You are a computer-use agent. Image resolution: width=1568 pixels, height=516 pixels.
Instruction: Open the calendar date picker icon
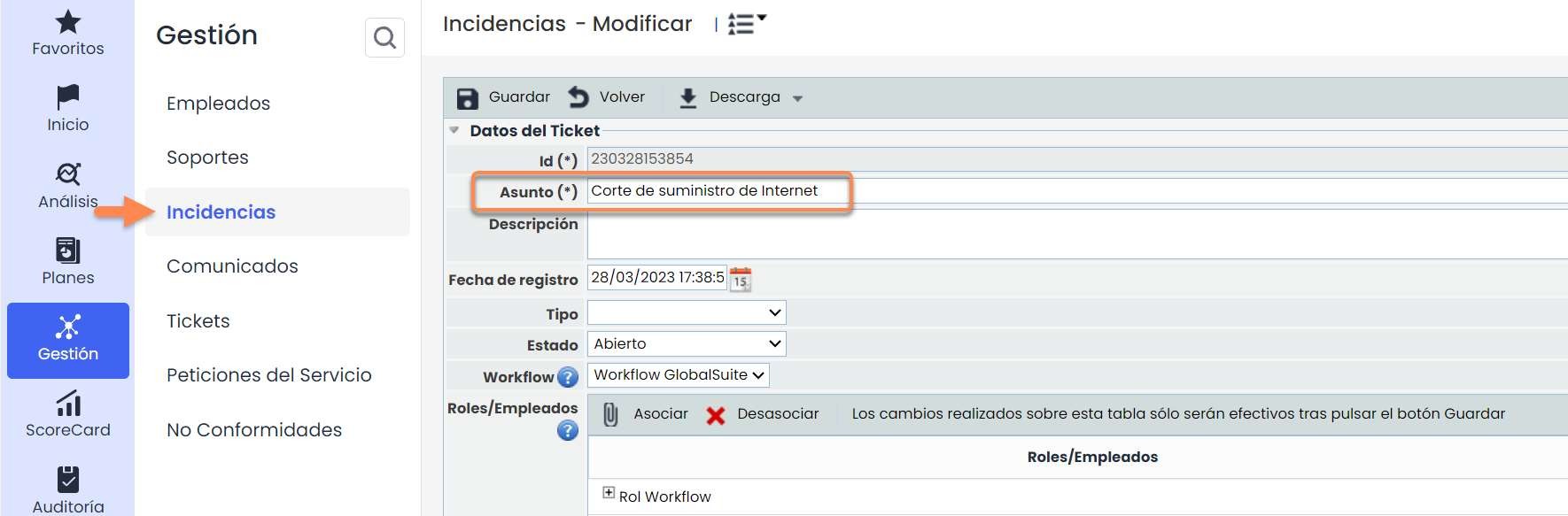pyautogui.click(x=741, y=280)
